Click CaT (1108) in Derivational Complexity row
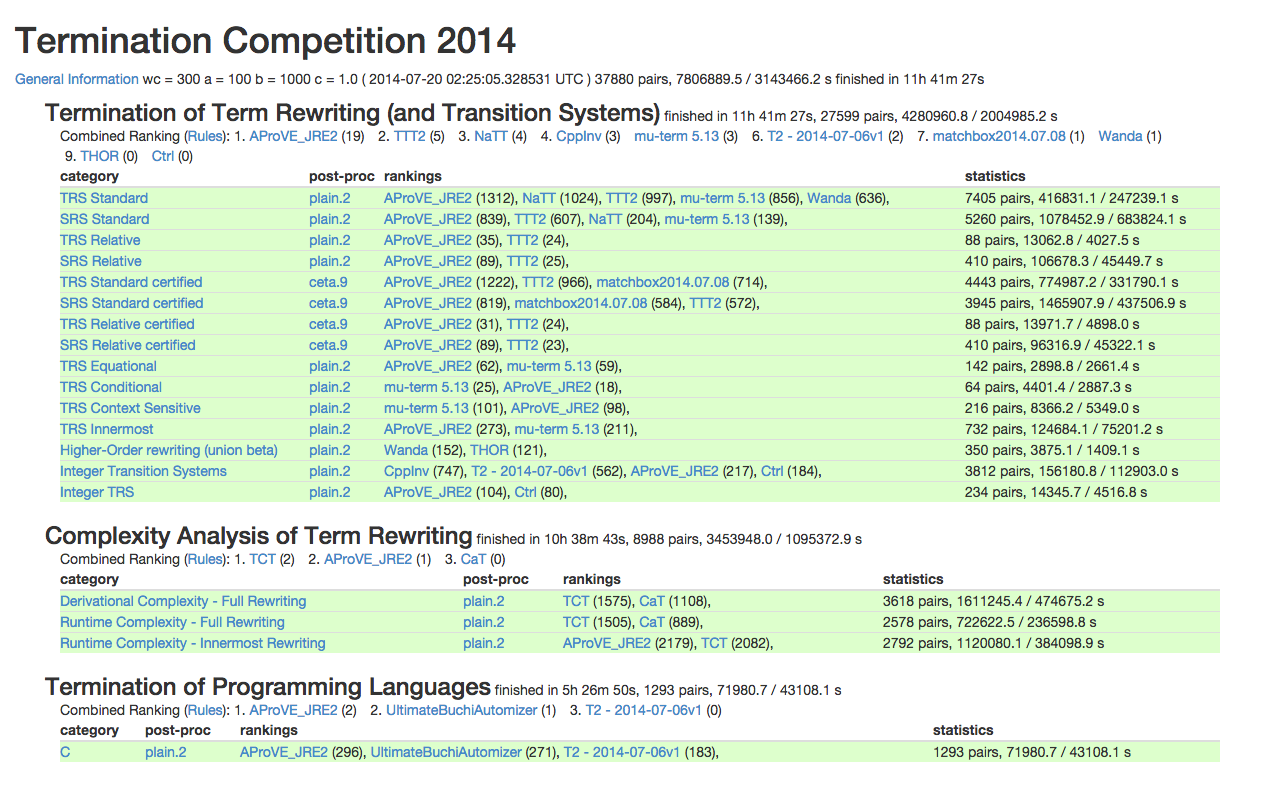 click(x=652, y=601)
